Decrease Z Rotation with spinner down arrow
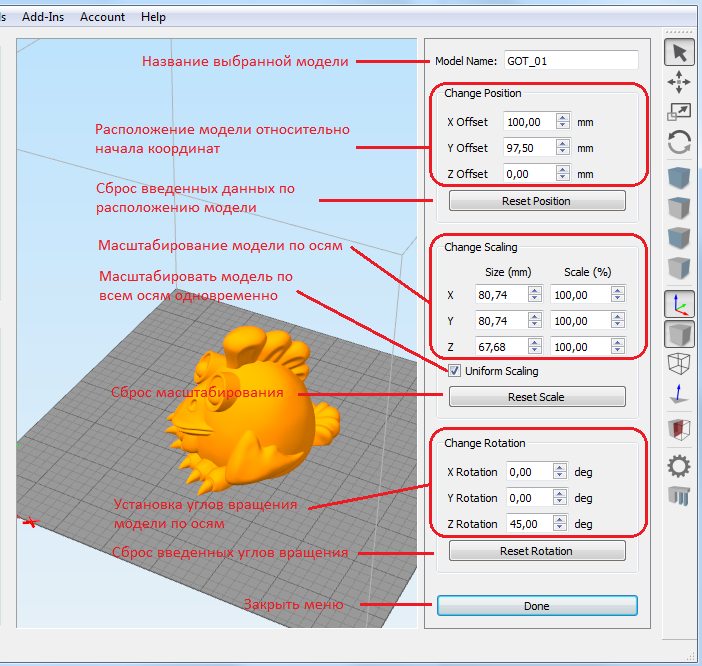The height and width of the screenshot is (666, 702). [560, 528]
